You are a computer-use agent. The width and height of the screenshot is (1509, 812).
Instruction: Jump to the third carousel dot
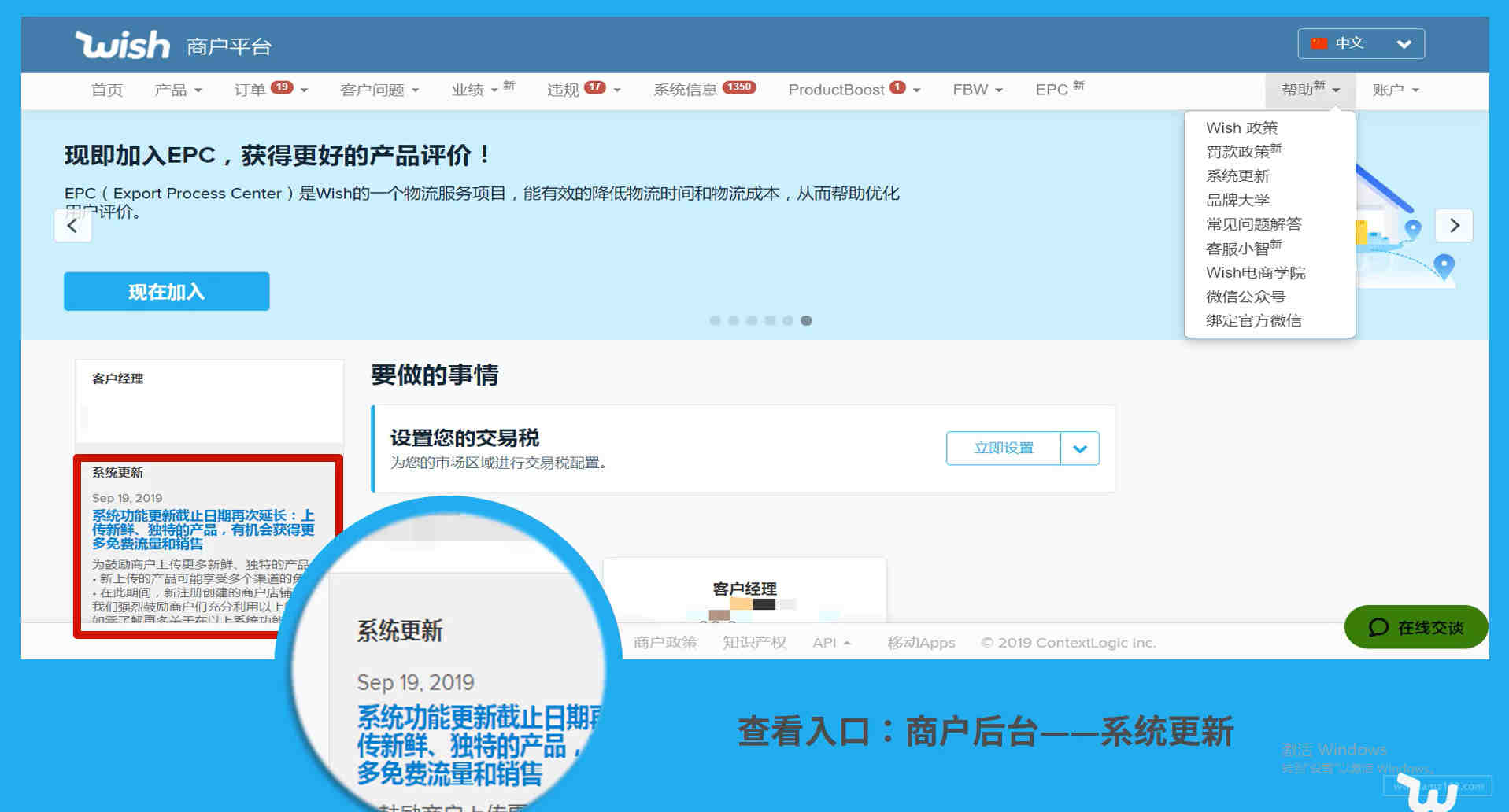[x=752, y=320]
